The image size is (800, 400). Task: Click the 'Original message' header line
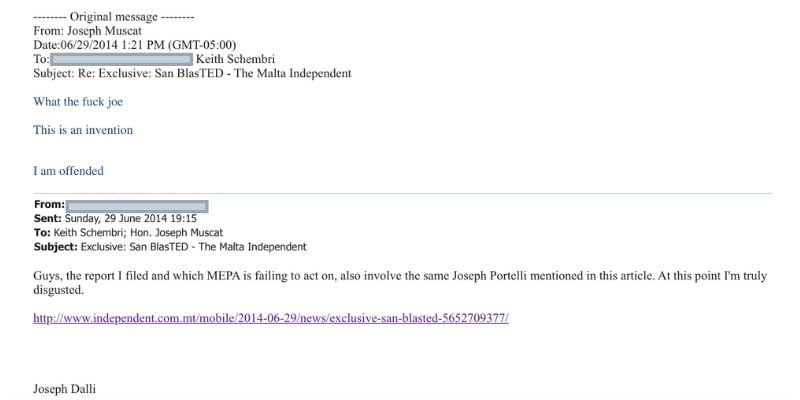114,18
